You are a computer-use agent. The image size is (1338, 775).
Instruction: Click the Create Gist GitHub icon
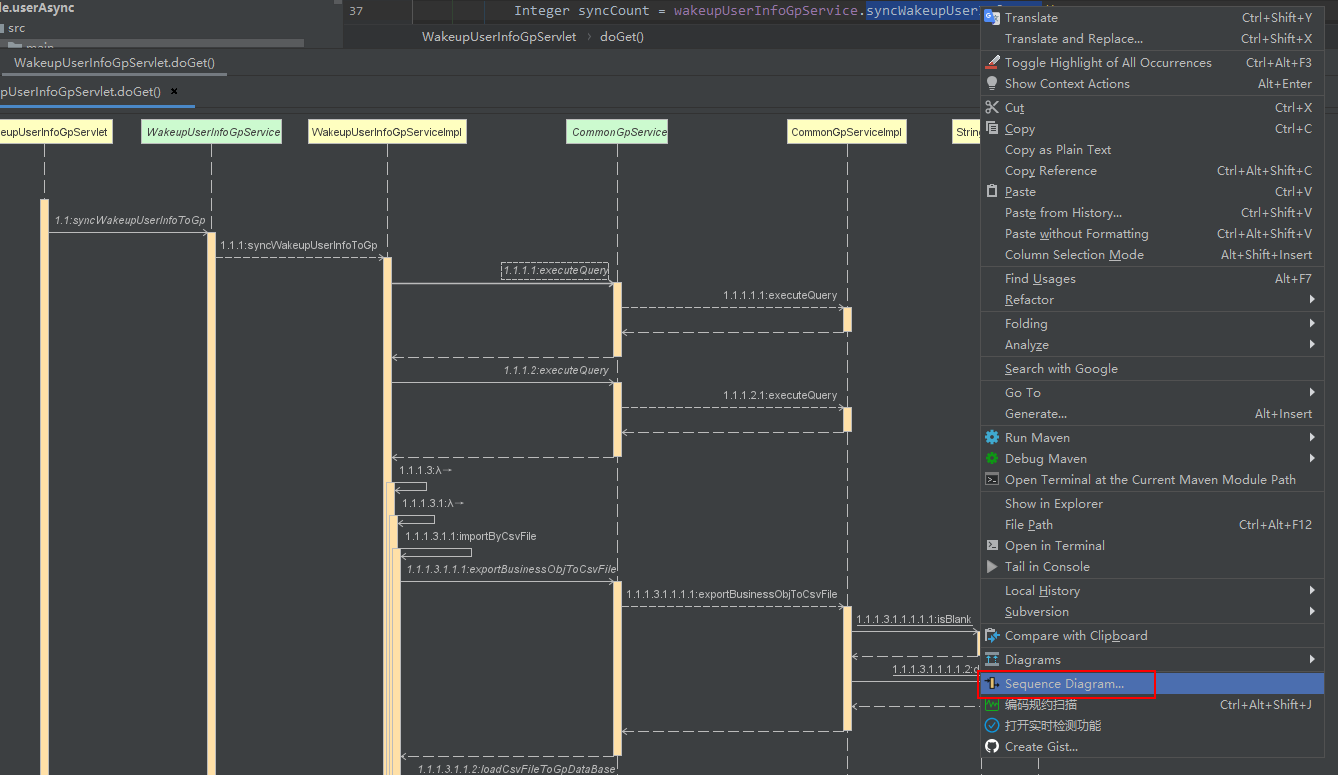point(991,746)
